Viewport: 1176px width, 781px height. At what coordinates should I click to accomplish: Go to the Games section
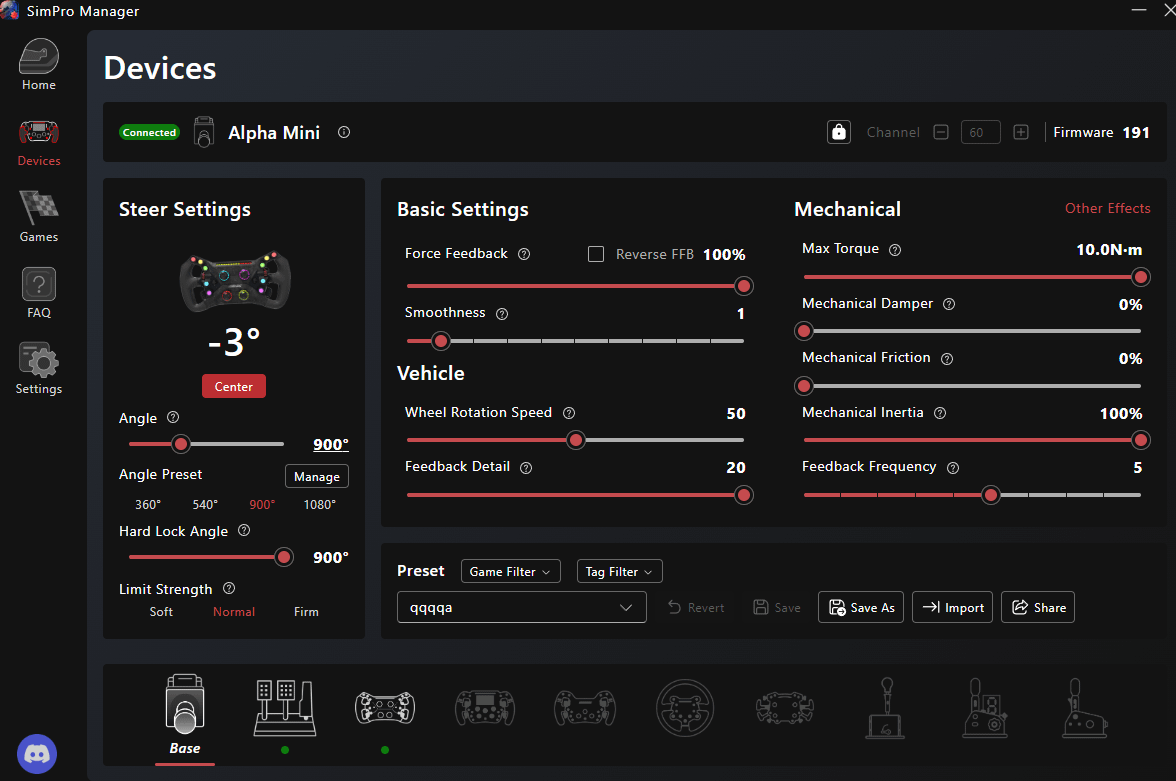pos(39,217)
